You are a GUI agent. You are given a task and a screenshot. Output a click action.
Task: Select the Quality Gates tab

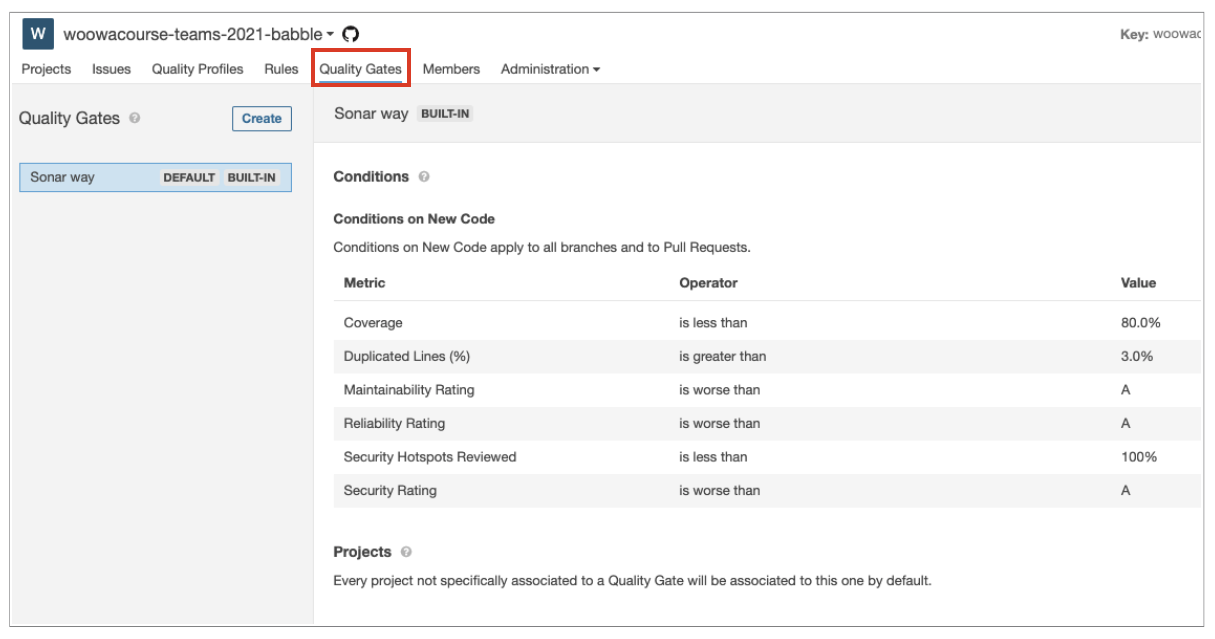coord(360,69)
